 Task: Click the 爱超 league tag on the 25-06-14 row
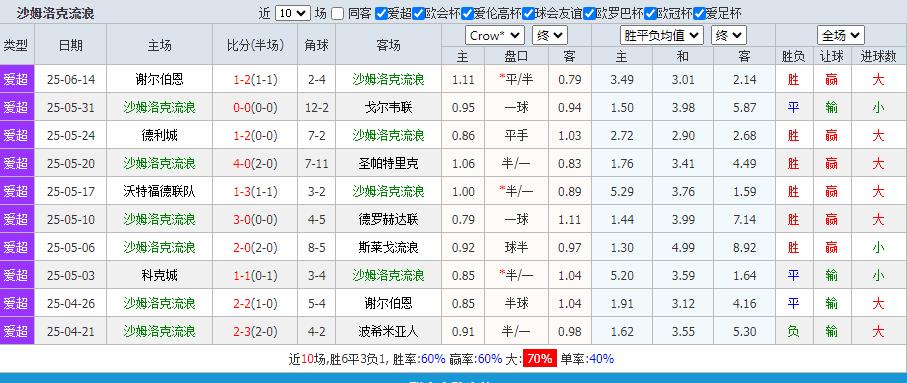tap(17, 79)
